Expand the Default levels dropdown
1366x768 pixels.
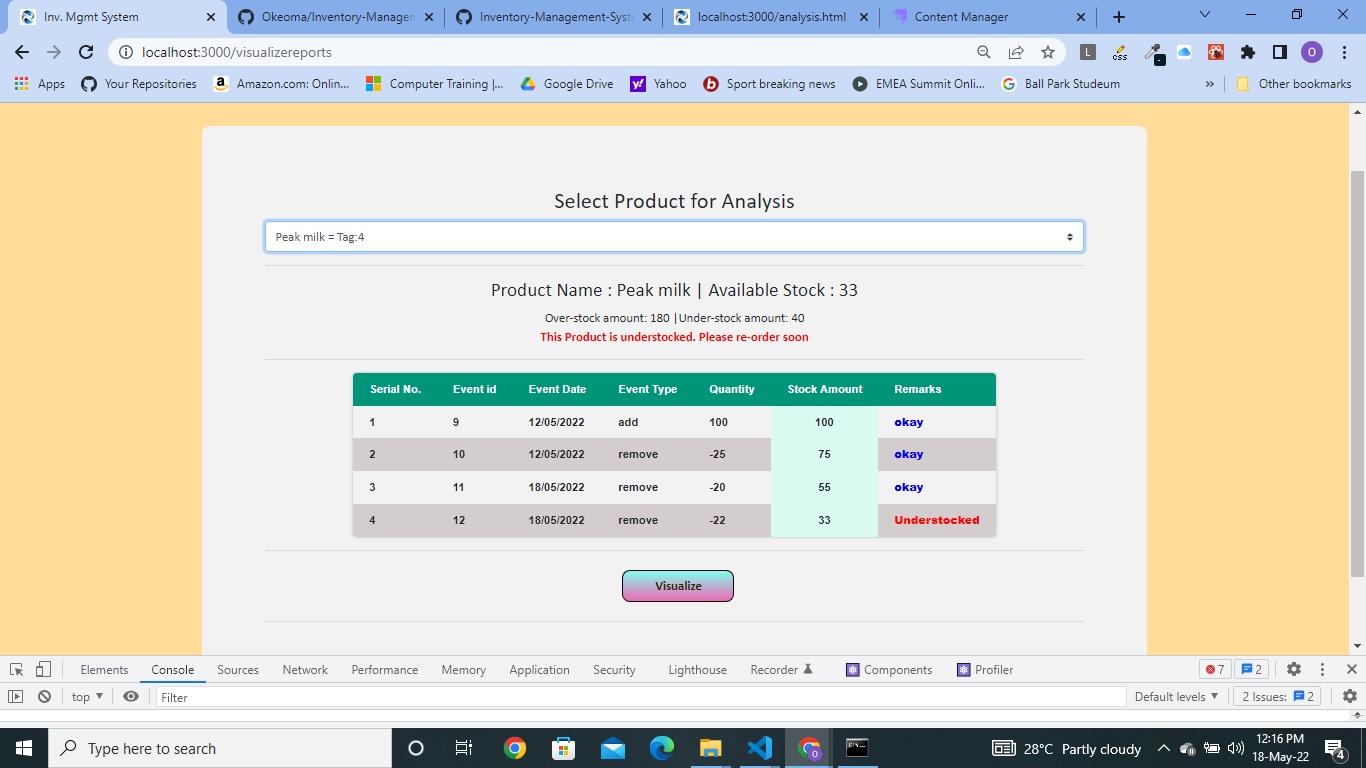coord(1176,696)
